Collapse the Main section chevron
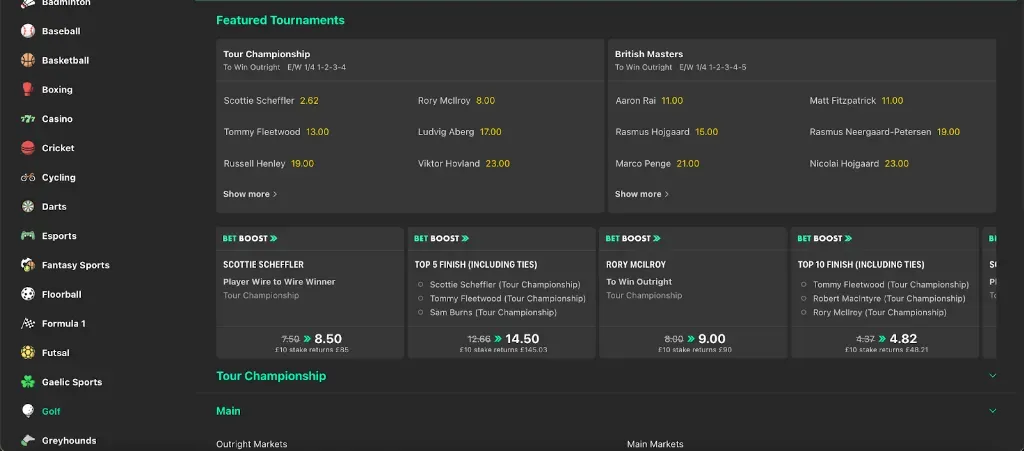Viewport: 1024px width, 451px height. (x=992, y=411)
